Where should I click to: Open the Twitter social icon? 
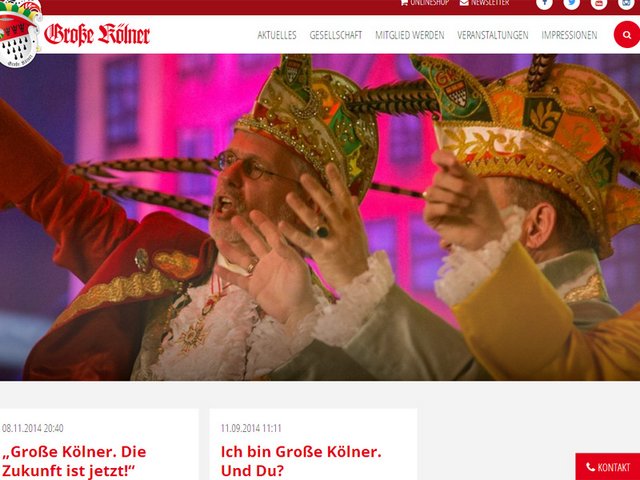(x=571, y=2)
